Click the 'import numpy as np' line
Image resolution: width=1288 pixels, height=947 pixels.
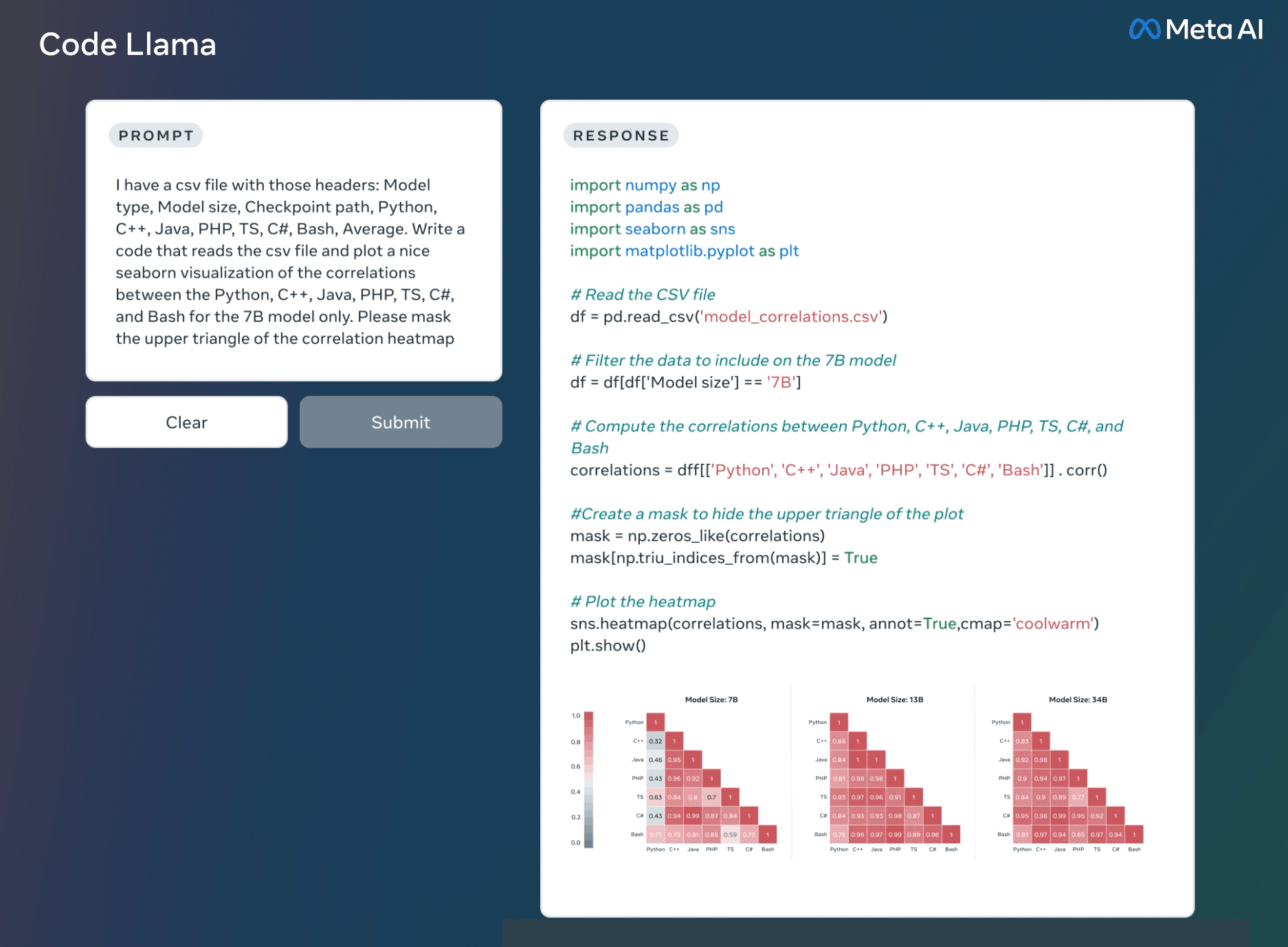click(x=645, y=185)
